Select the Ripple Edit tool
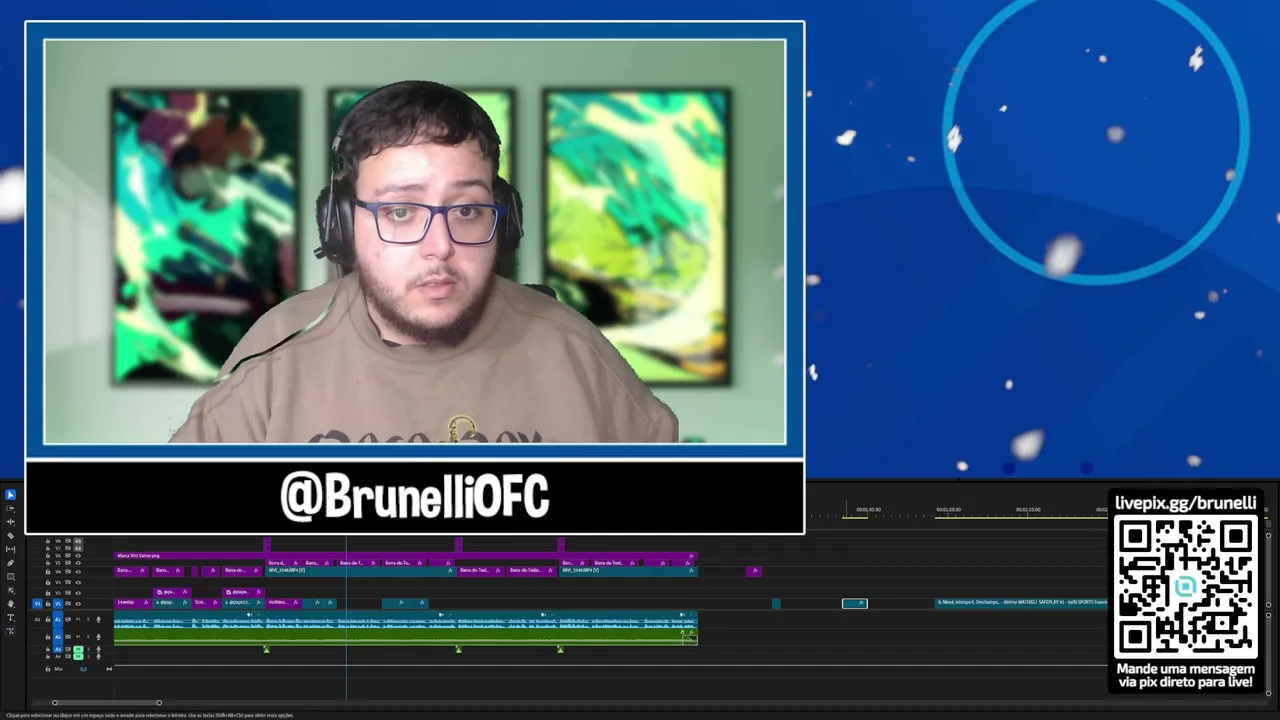 (x=11, y=522)
